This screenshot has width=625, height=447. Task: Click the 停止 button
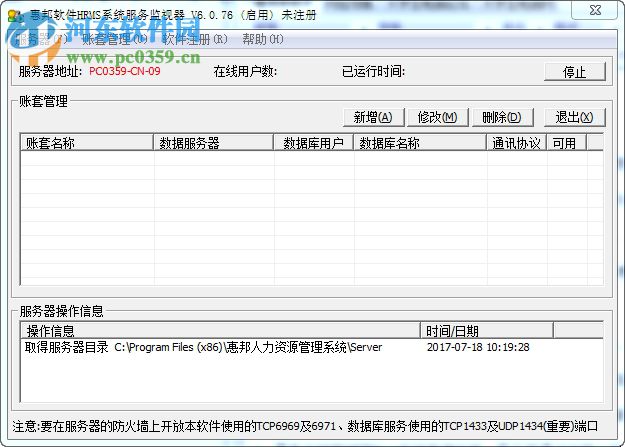(x=574, y=72)
